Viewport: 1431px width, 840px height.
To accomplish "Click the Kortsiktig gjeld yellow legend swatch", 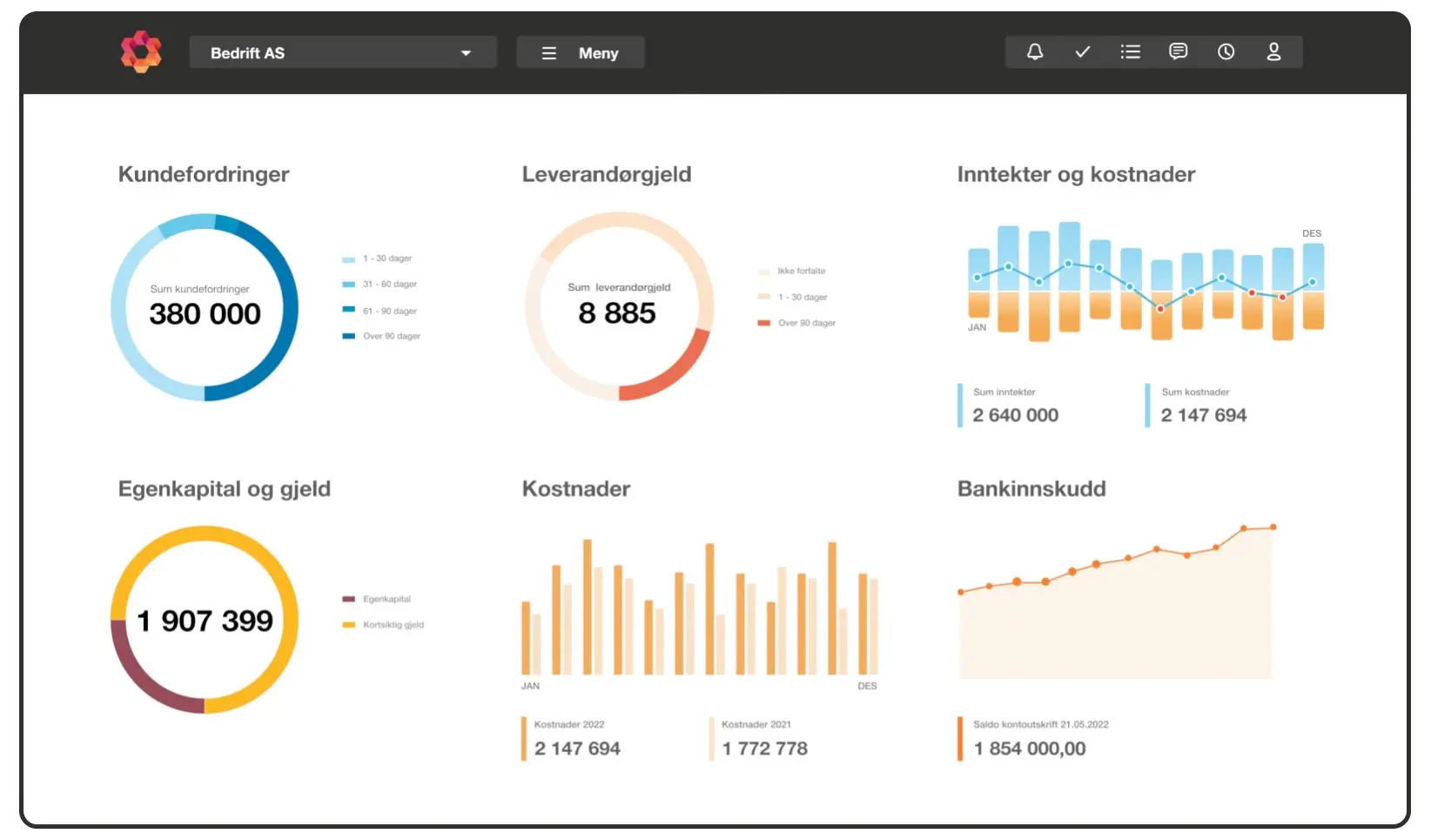I will 349,625.
